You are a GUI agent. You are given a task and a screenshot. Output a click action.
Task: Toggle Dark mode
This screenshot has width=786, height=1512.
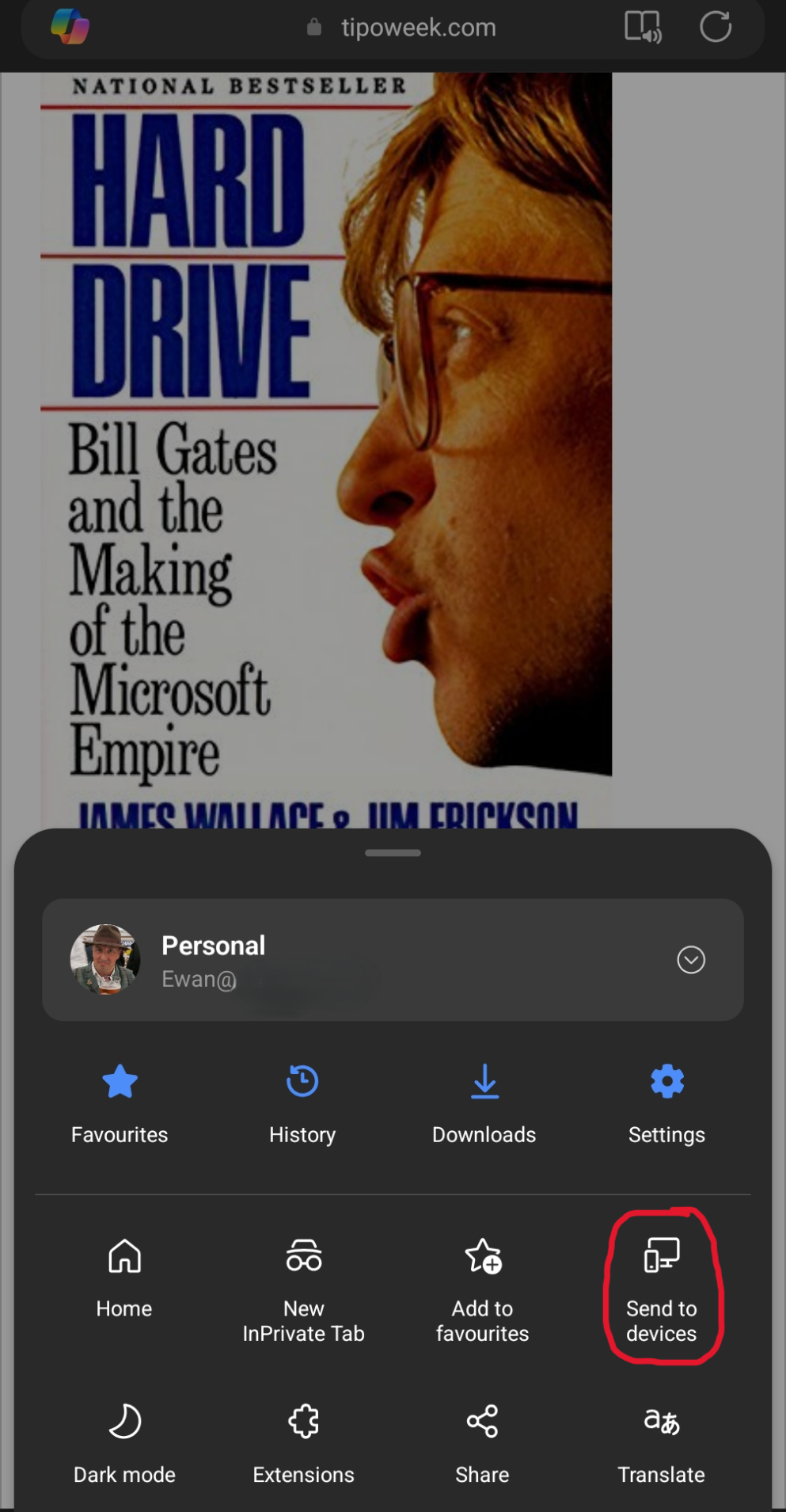pos(124,1444)
